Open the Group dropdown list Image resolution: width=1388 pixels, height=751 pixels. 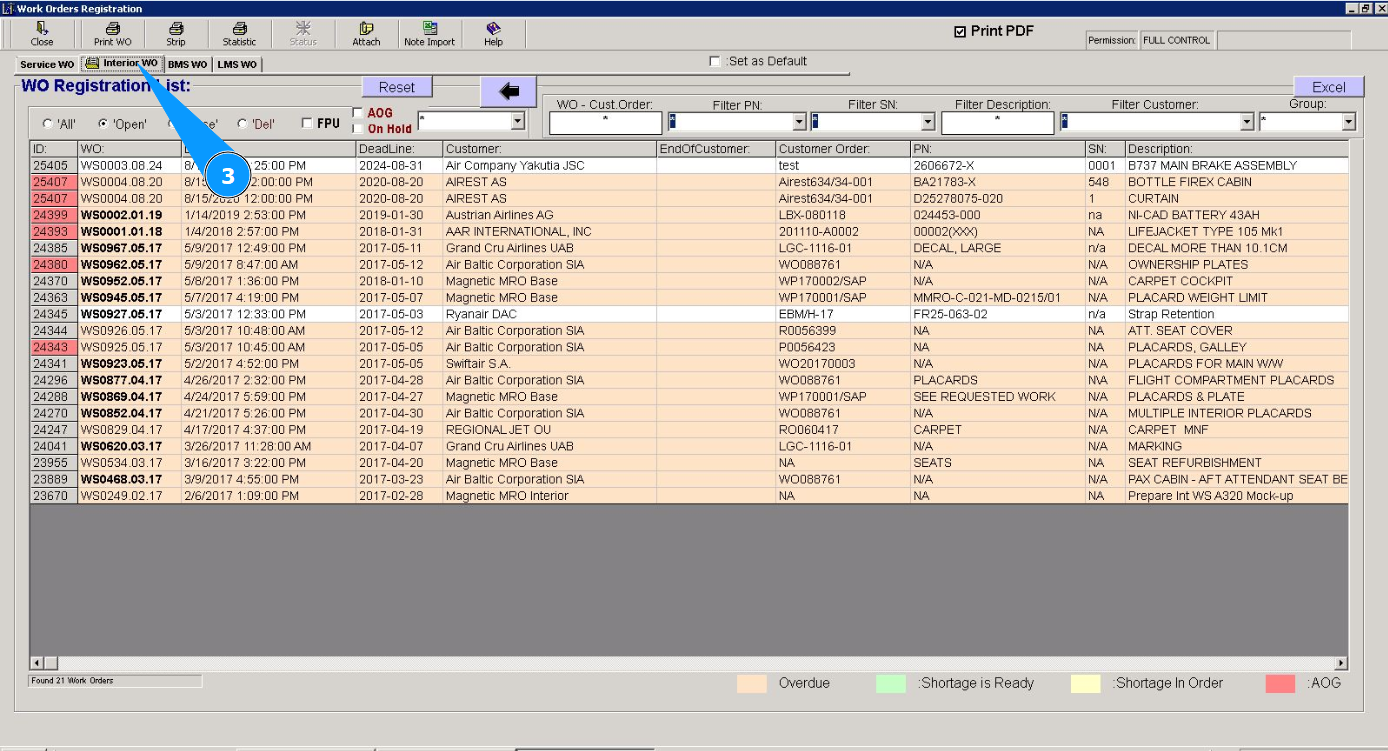(1348, 122)
